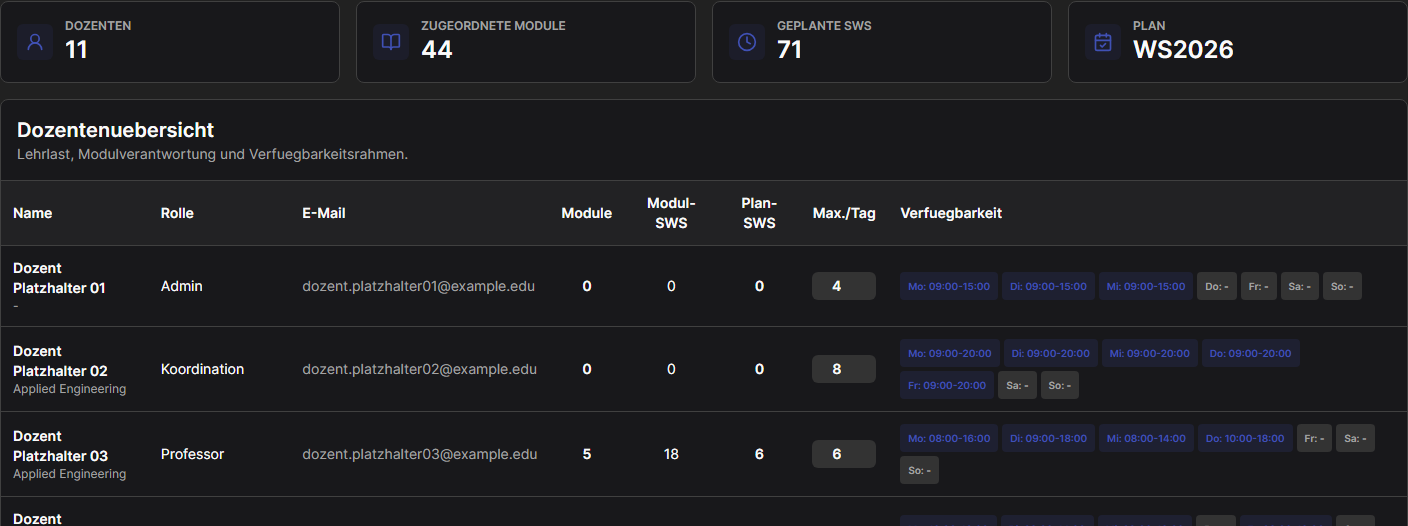Click the Module column header

pyautogui.click(x=587, y=213)
